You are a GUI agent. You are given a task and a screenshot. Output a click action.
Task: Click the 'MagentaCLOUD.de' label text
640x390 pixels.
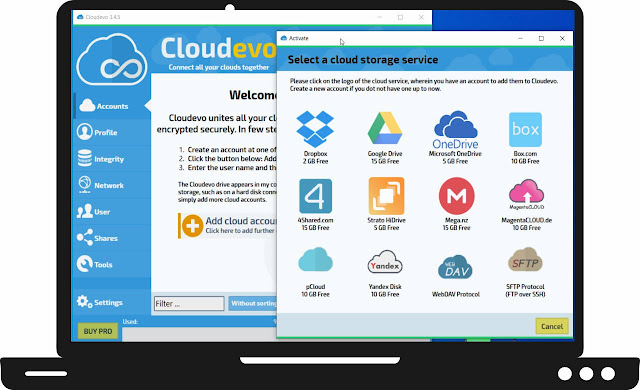[527, 220]
